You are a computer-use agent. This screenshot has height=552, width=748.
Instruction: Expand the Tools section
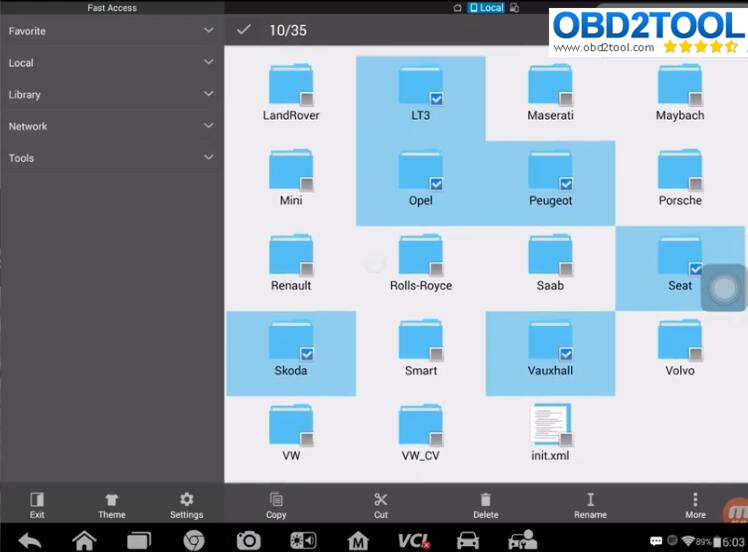(112, 158)
